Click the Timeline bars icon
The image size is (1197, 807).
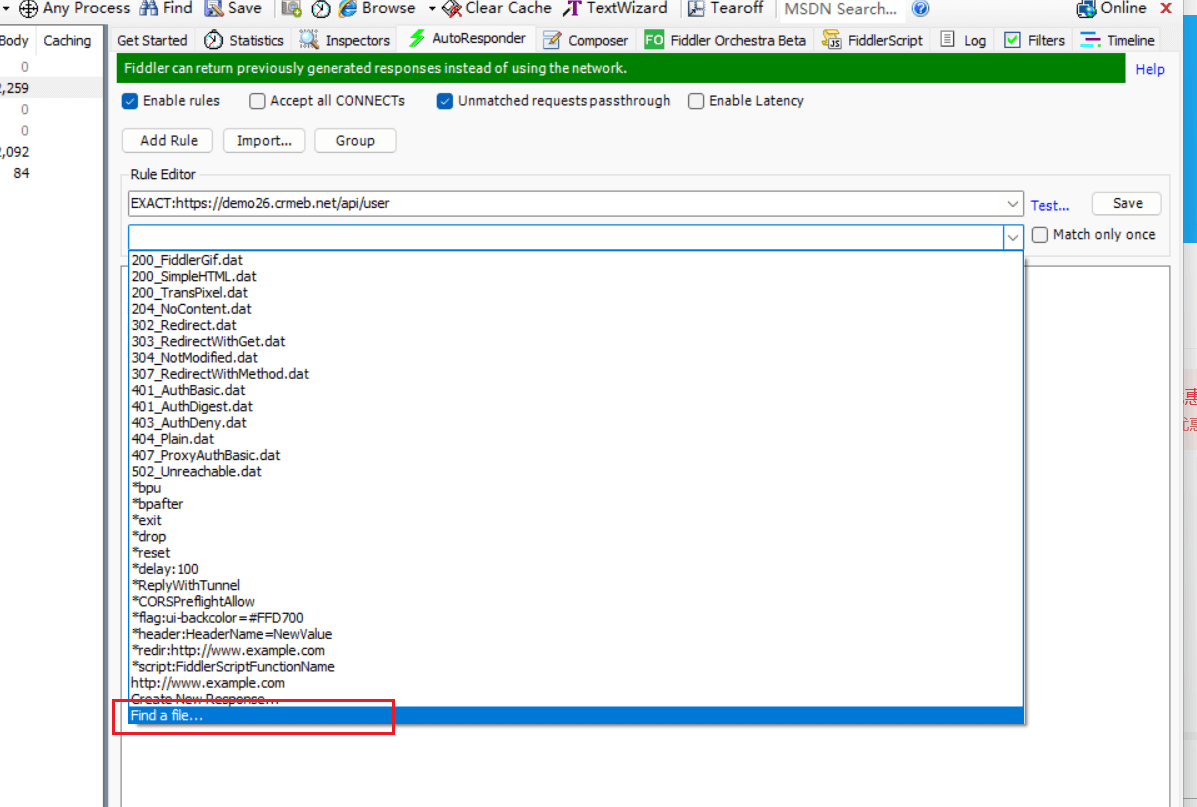click(x=1090, y=40)
